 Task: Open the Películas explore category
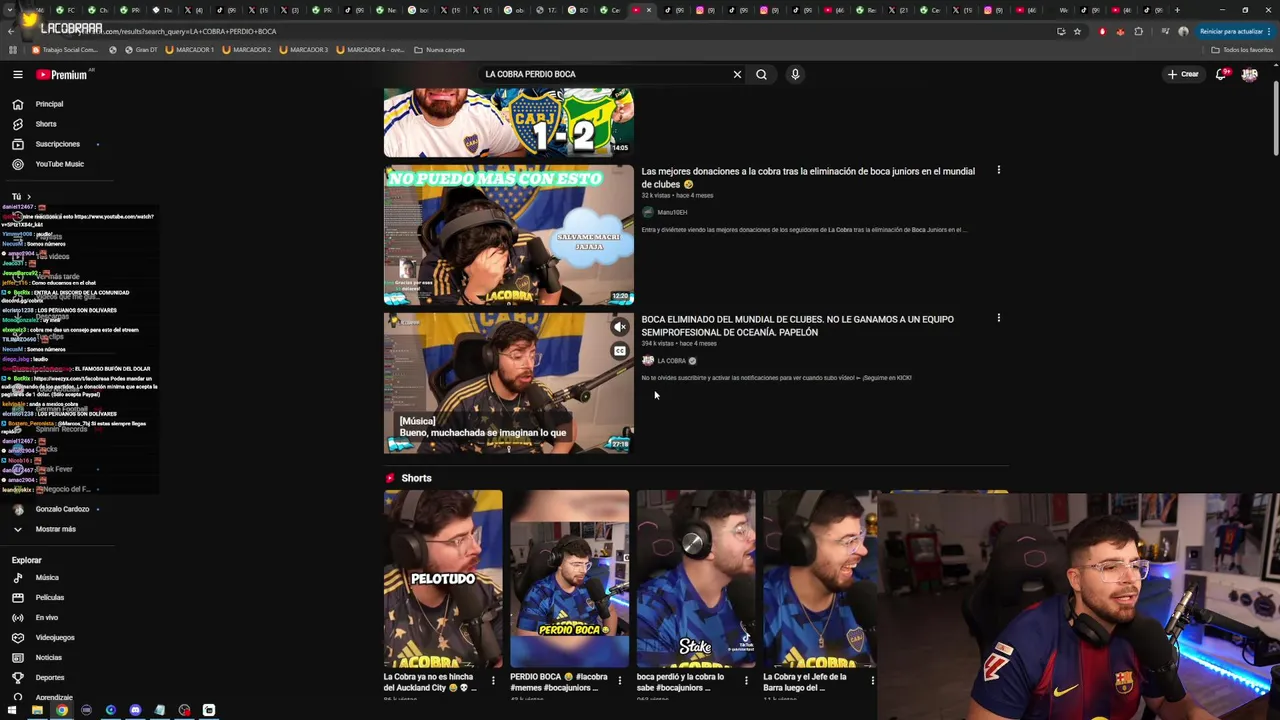click(x=49, y=598)
